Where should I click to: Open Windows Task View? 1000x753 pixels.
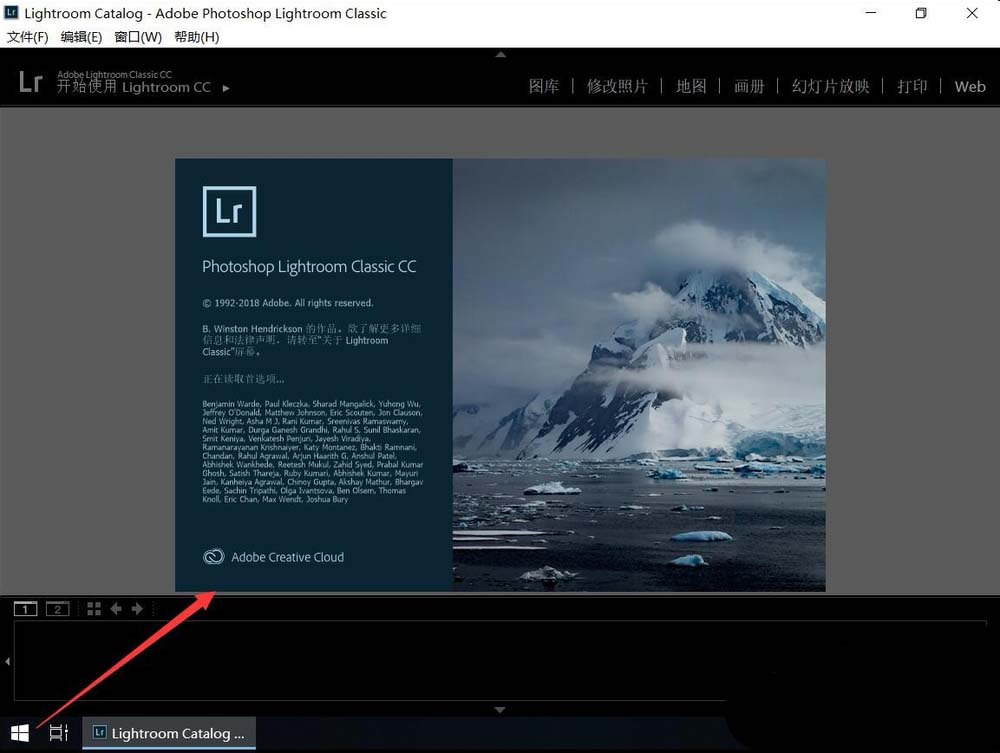click(58, 733)
